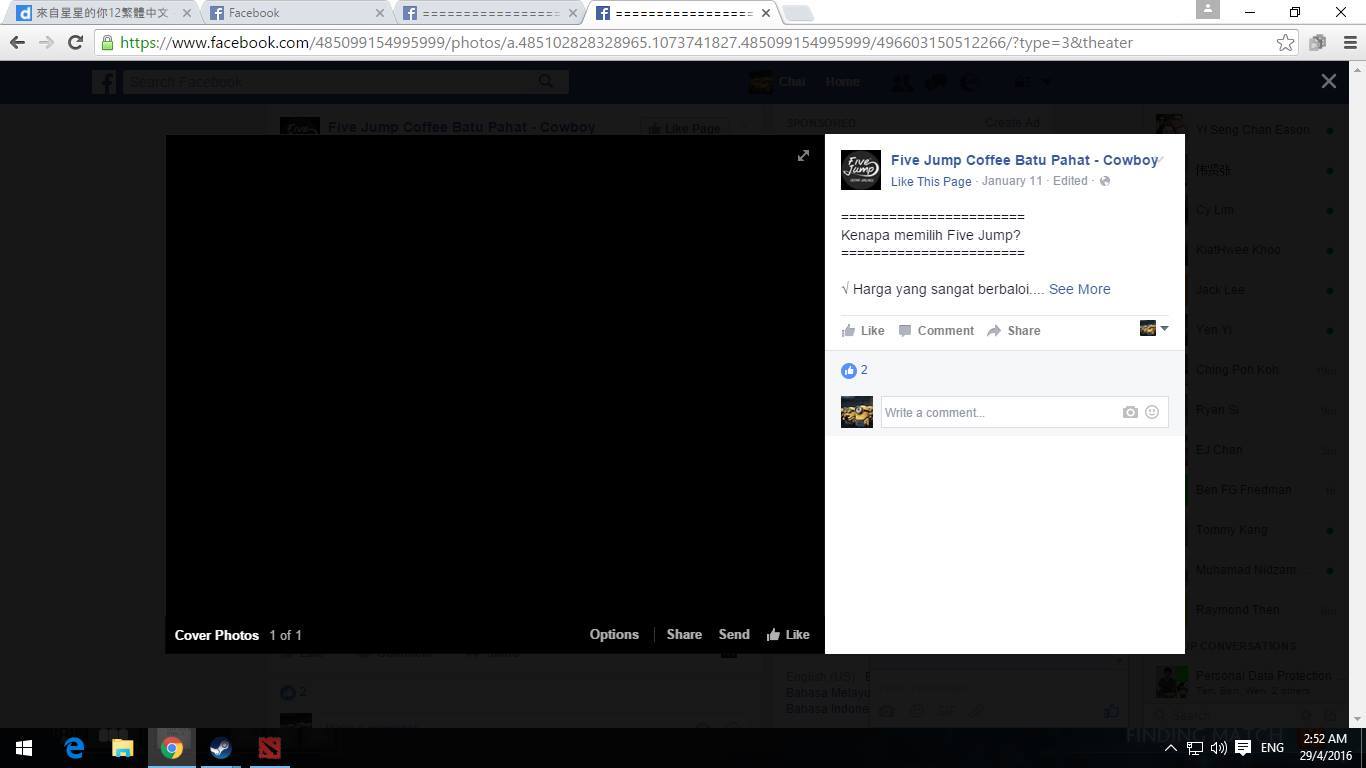Open the Chrome user profile button
This screenshot has width=1366, height=768.
(1208, 9)
